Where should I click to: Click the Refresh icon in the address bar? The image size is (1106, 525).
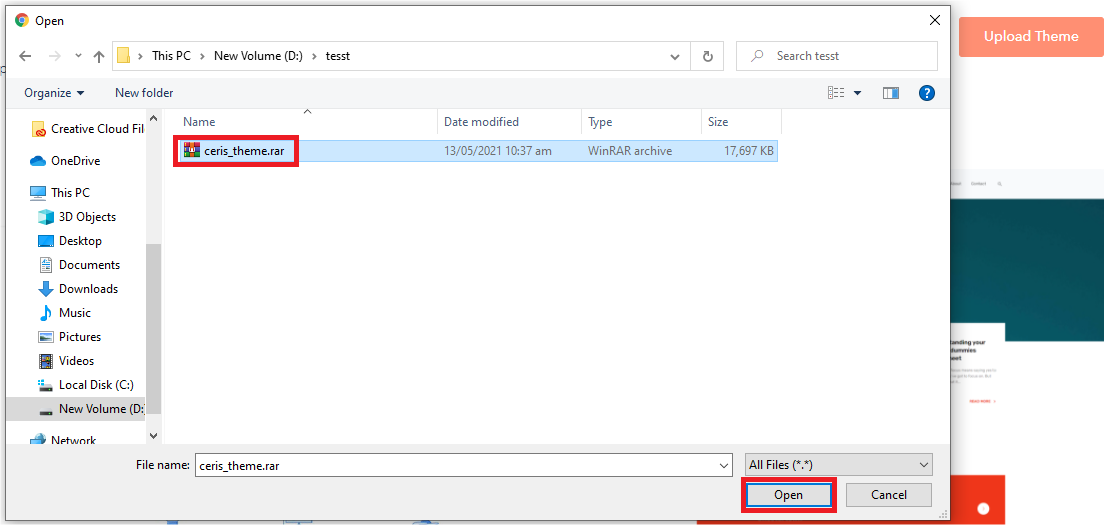tap(708, 56)
